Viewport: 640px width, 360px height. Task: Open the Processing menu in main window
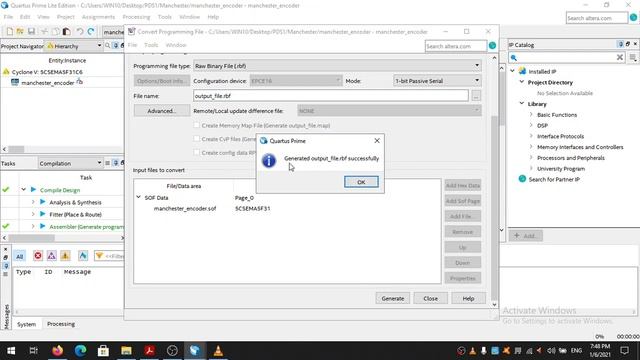tap(136, 17)
